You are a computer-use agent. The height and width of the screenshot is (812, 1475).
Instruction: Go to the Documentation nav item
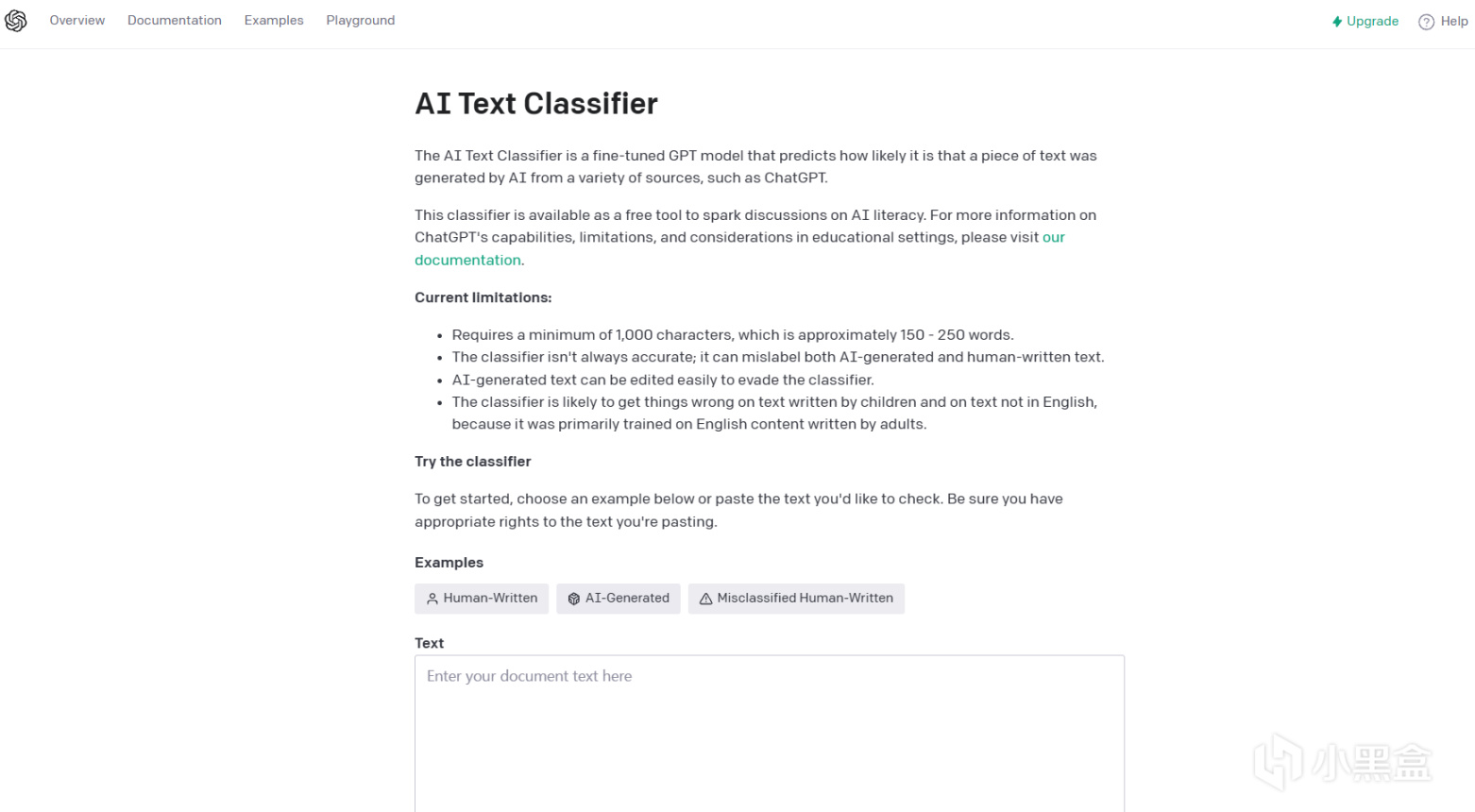pyautogui.click(x=175, y=21)
